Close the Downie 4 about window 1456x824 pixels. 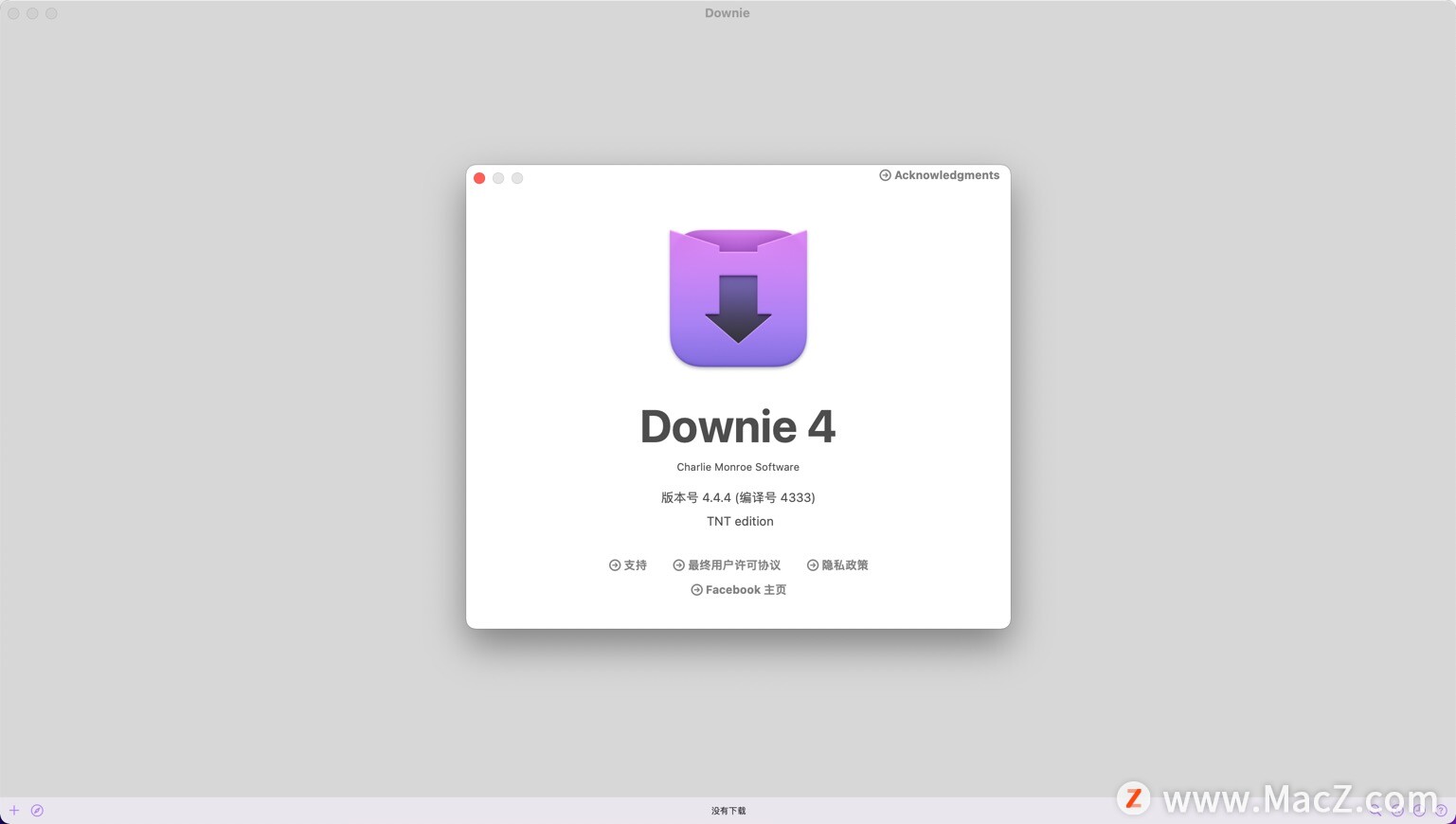click(x=479, y=178)
